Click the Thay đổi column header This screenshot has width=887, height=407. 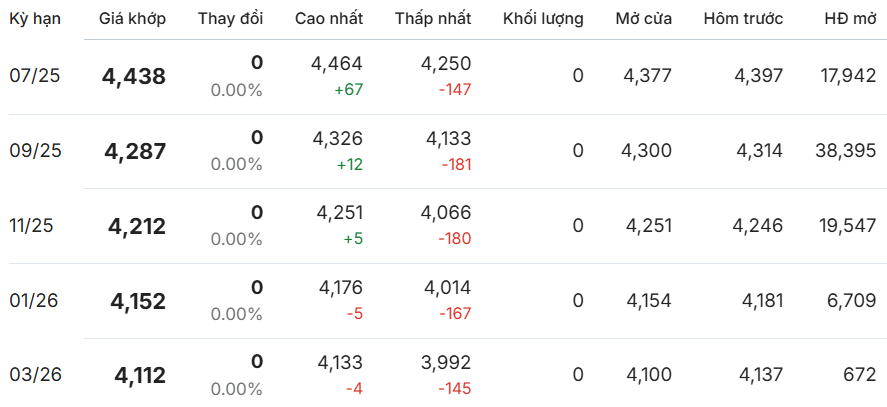click(x=230, y=19)
